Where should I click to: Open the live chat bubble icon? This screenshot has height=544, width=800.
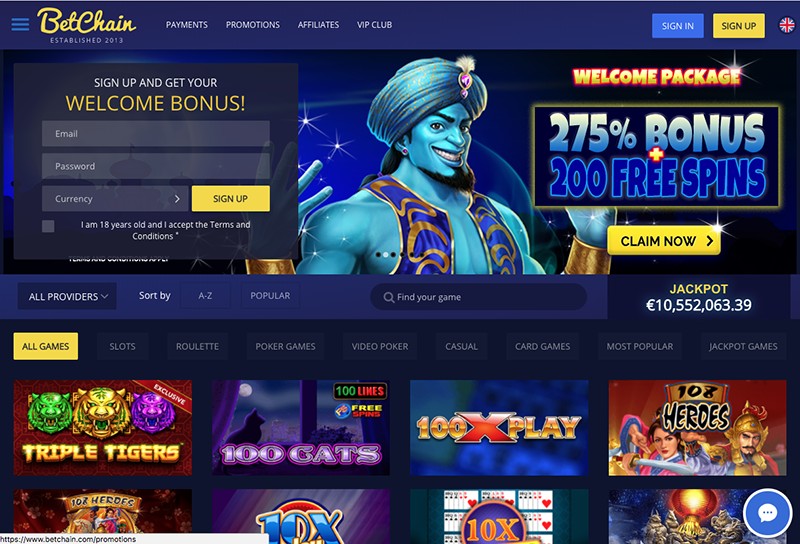pos(767,513)
